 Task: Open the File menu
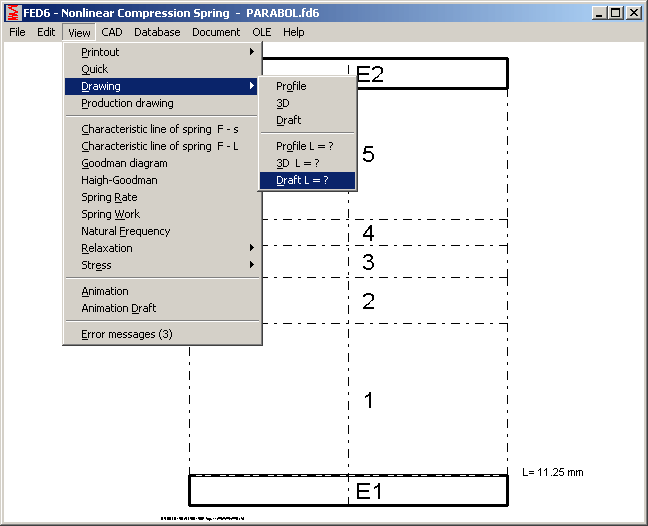tap(17, 32)
